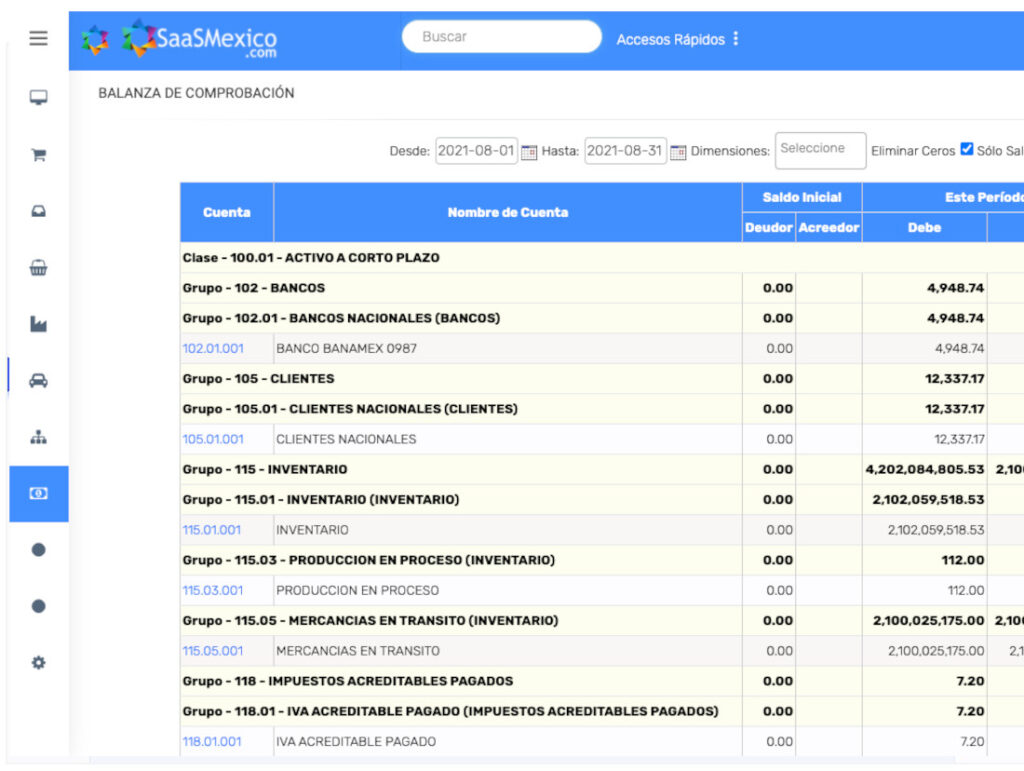Open the calendar picker next to Desde date
Viewport: 1024px width, 771px height.
531,150
